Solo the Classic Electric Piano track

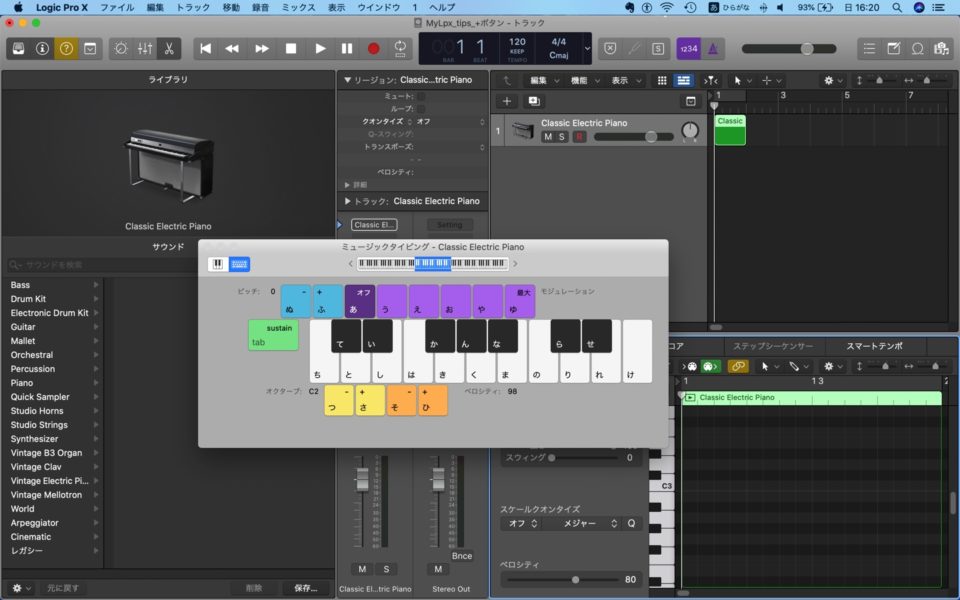tap(561, 137)
